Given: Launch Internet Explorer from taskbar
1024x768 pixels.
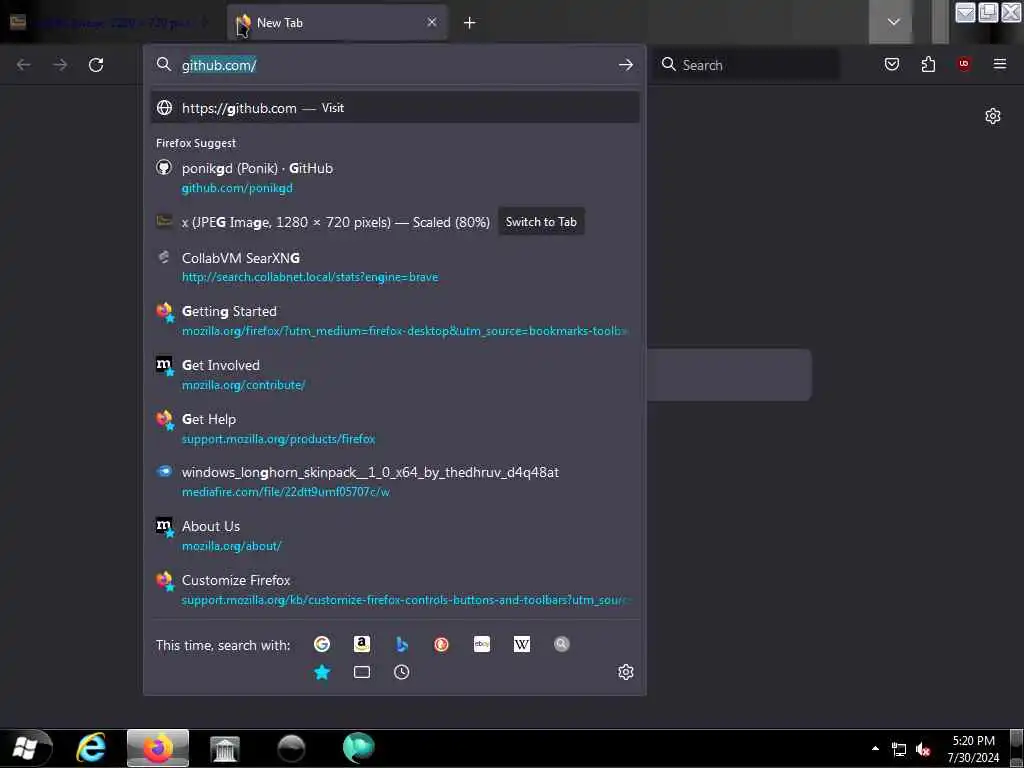Looking at the screenshot, I should point(91,748).
